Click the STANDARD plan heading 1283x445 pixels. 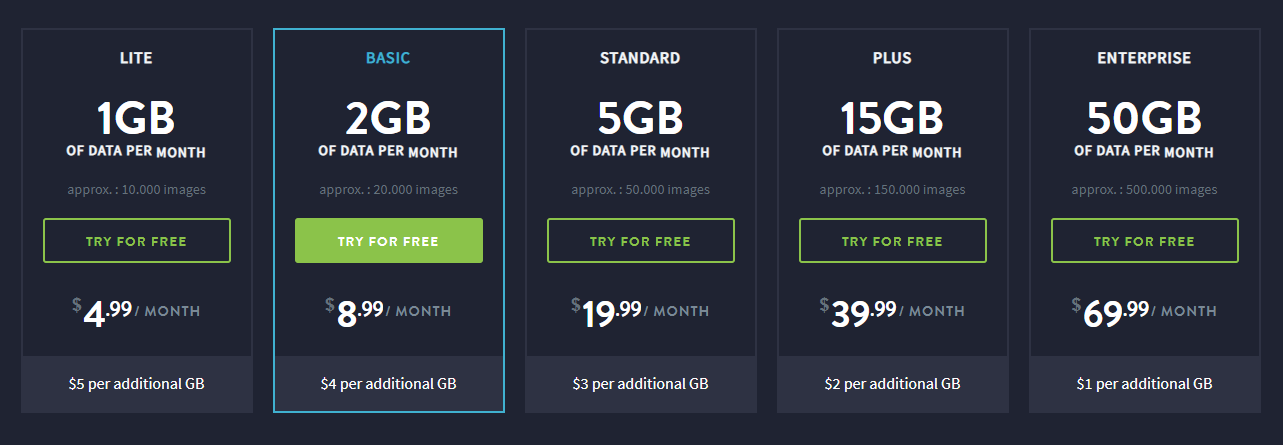point(641,58)
